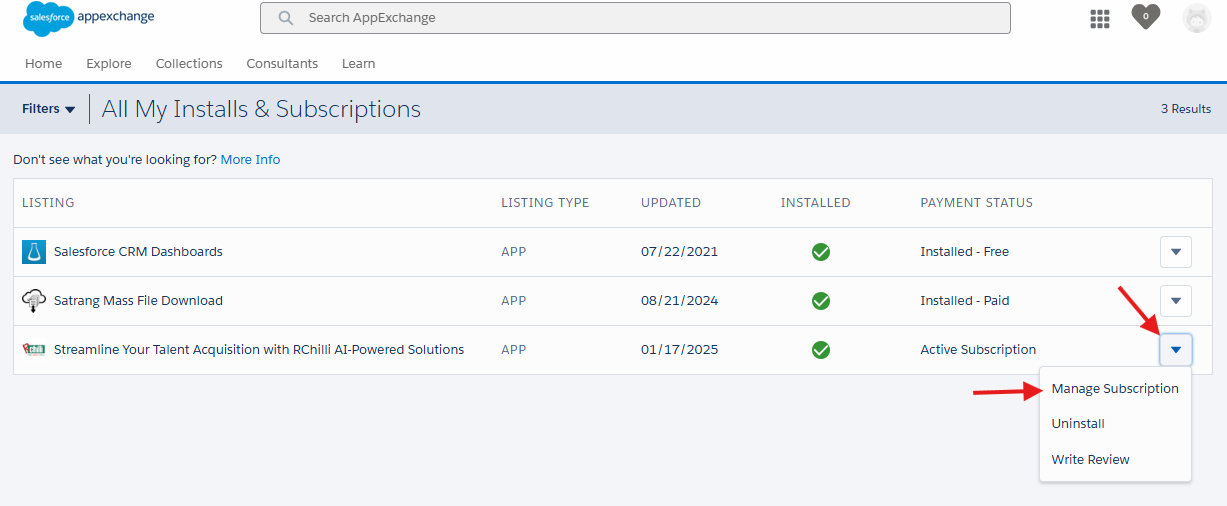Image resolution: width=1227 pixels, height=506 pixels.
Task: Click the RChilli listing icon
Action: 34,350
